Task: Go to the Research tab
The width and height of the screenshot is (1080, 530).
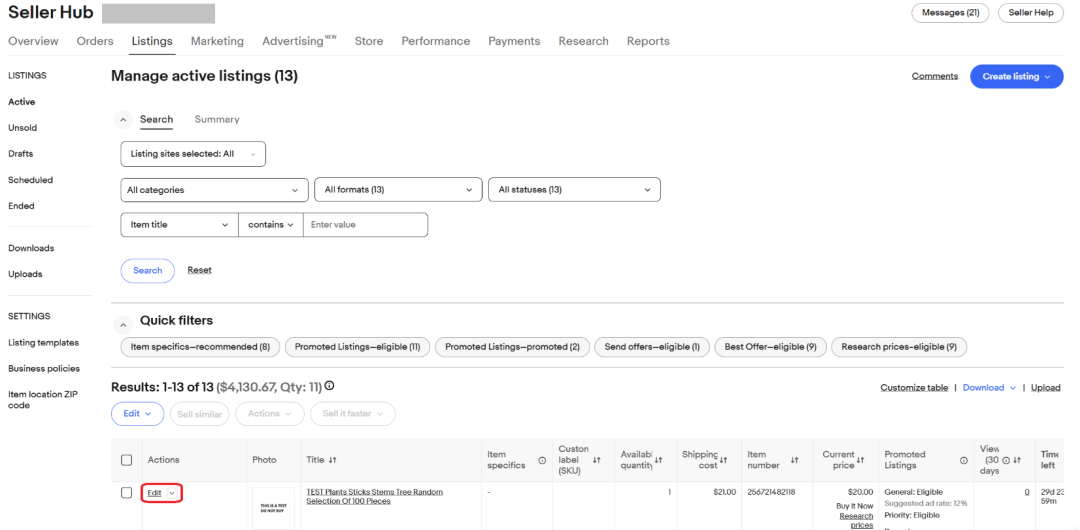Action: (x=583, y=41)
